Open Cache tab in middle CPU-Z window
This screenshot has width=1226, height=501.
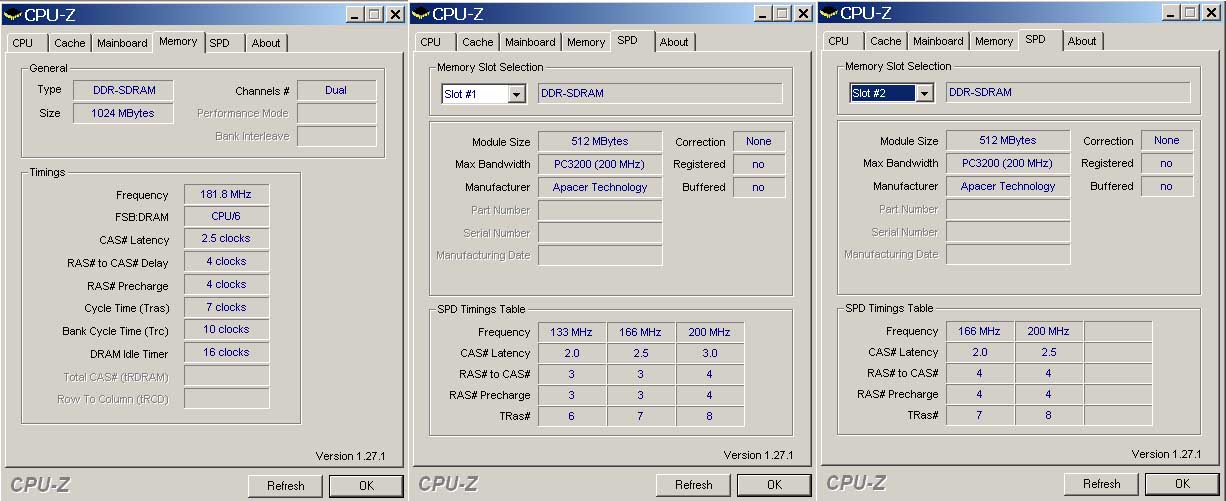478,42
